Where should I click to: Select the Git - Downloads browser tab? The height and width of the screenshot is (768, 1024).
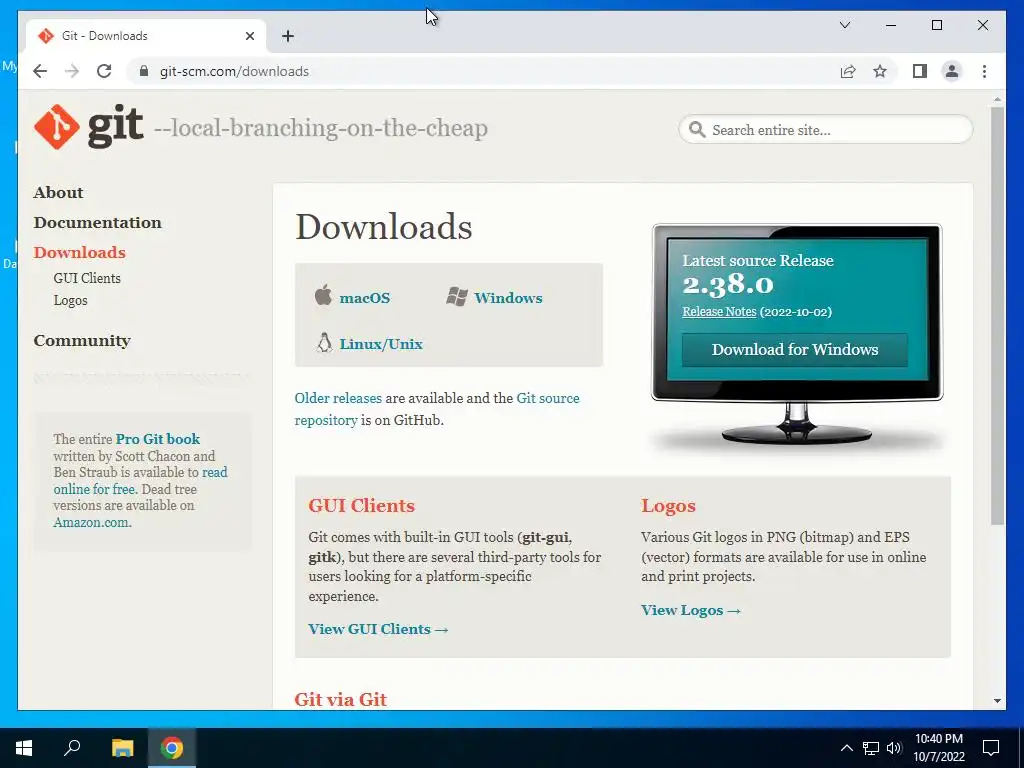tap(146, 36)
